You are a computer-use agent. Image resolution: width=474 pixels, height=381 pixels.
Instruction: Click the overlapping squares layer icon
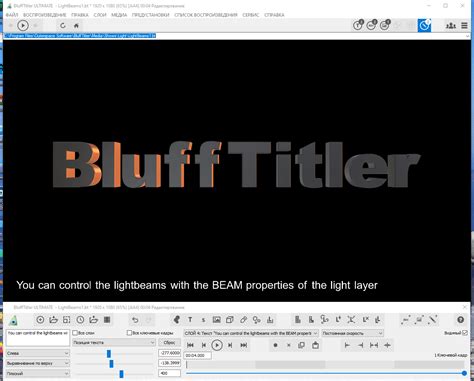(x=230, y=320)
